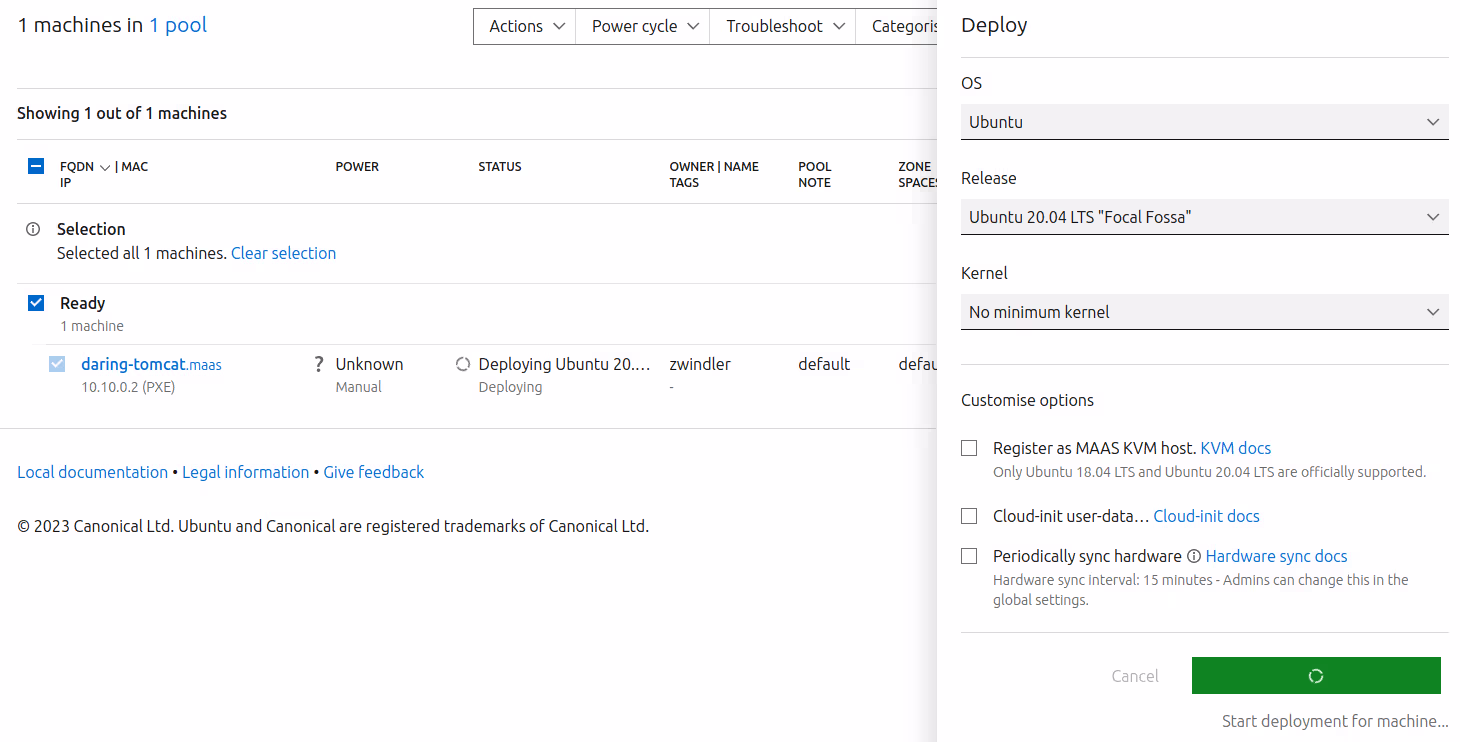1460x742 pixels.
Task: Click the FQDN sort chevron icon
Action: pos(105,167)
